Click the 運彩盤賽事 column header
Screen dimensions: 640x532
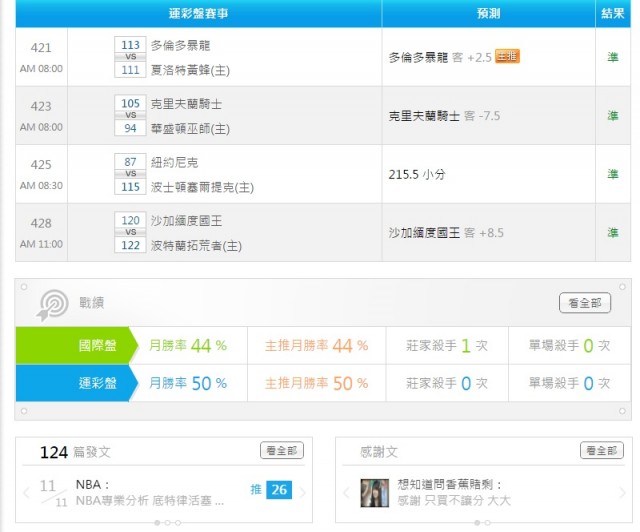click(x=198, y=13)
